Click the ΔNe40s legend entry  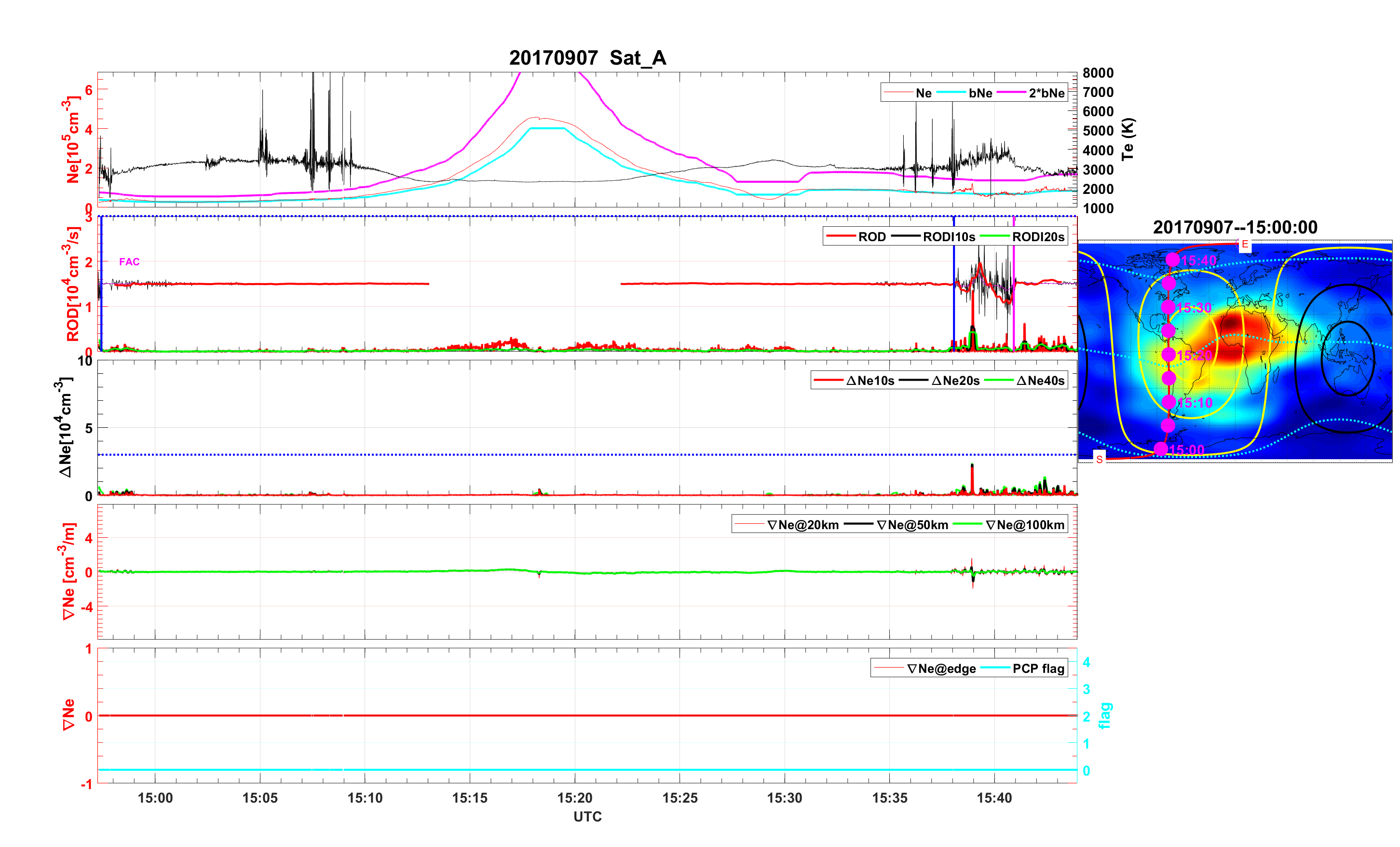coord(1040,381)
